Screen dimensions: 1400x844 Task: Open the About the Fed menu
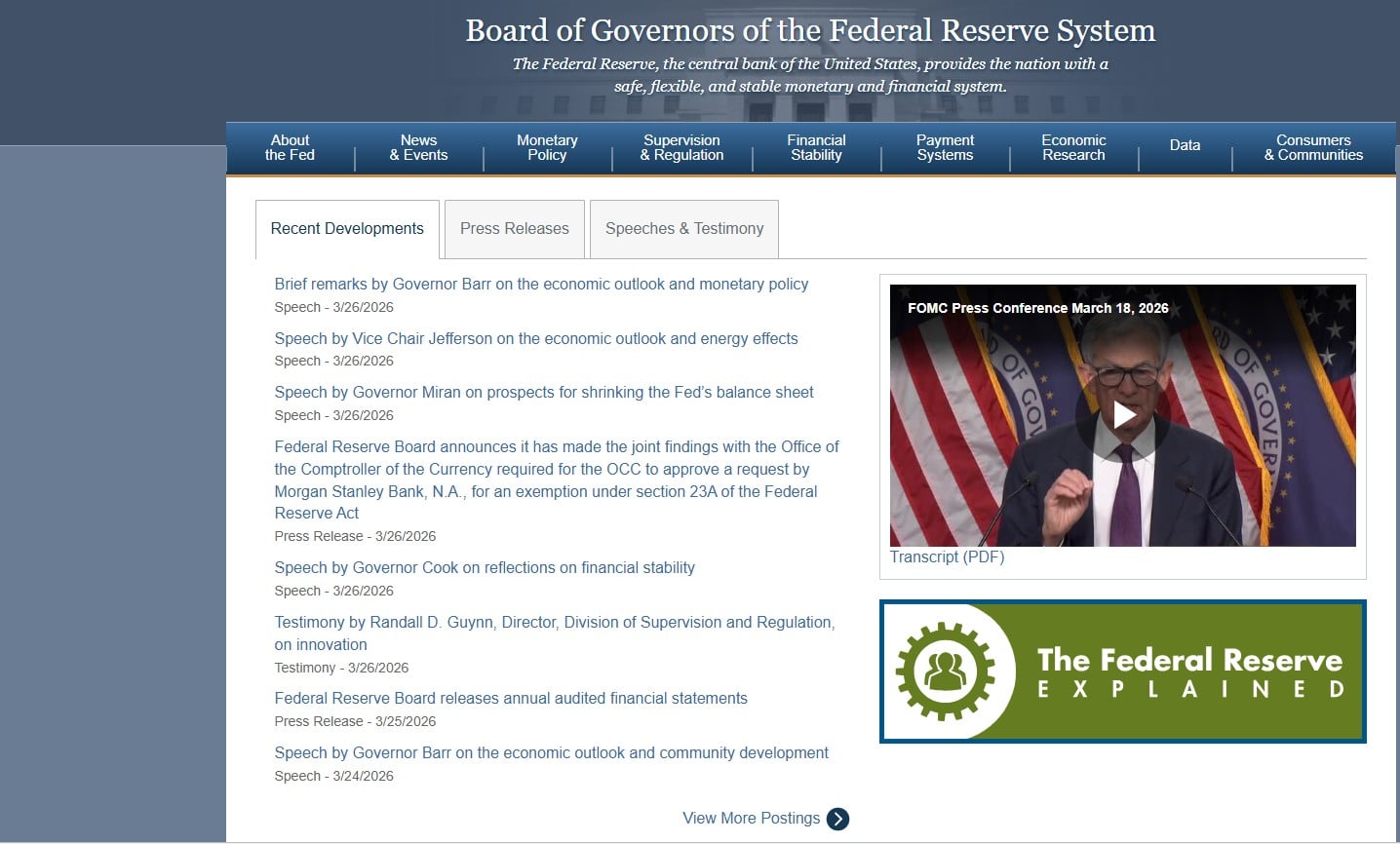pyautogui.click(x=290, y=148)
